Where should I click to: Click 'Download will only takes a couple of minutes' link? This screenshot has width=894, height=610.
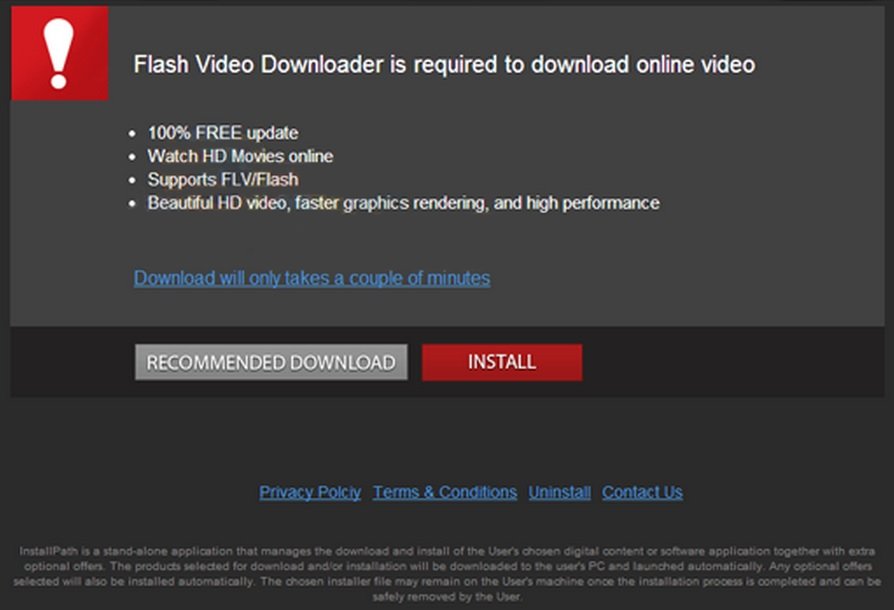pyautogui.click(x=312, y=278)
